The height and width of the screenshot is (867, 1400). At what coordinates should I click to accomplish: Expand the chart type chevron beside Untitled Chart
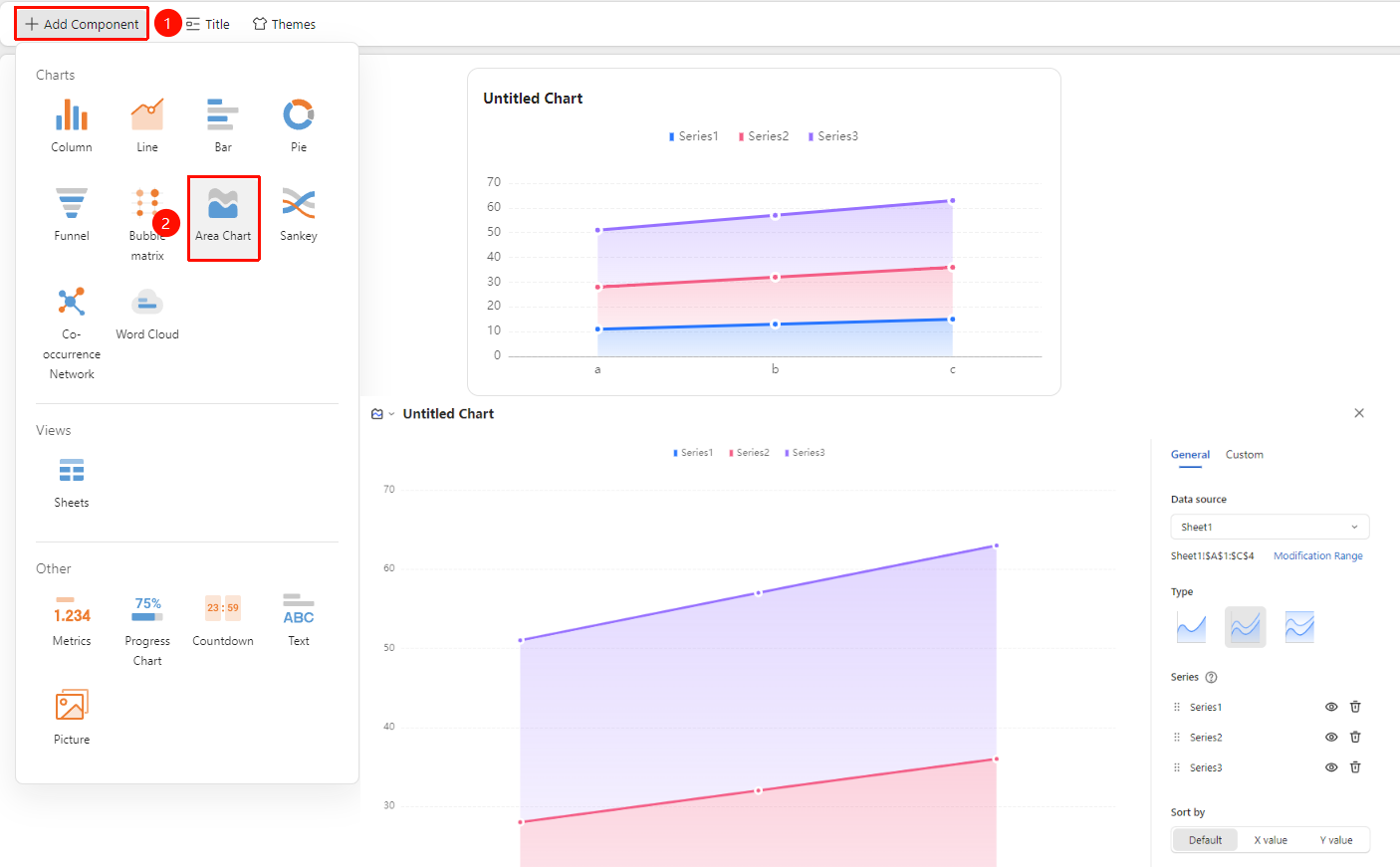coord(391,414)
